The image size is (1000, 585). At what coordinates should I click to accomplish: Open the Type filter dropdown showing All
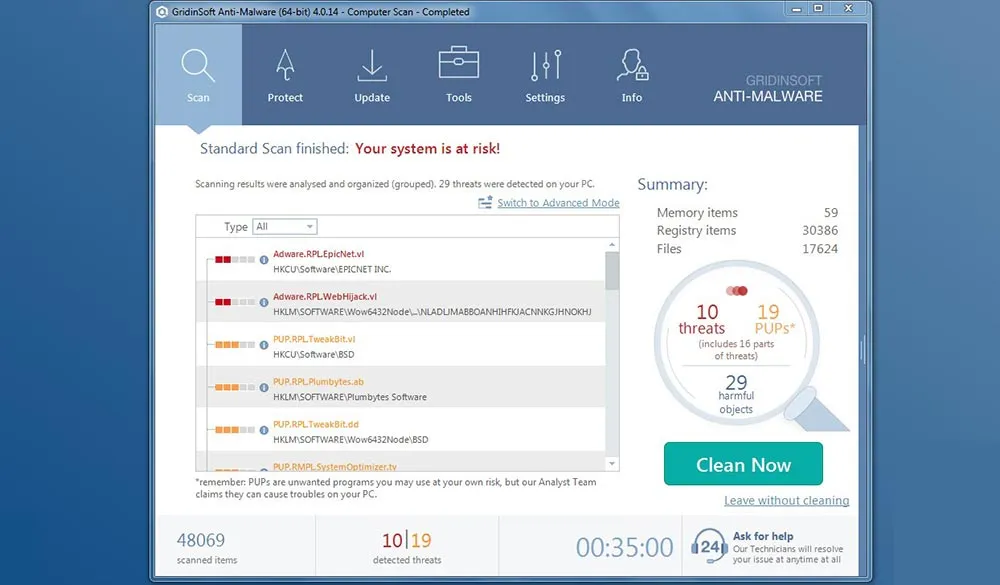pos(284,226)
